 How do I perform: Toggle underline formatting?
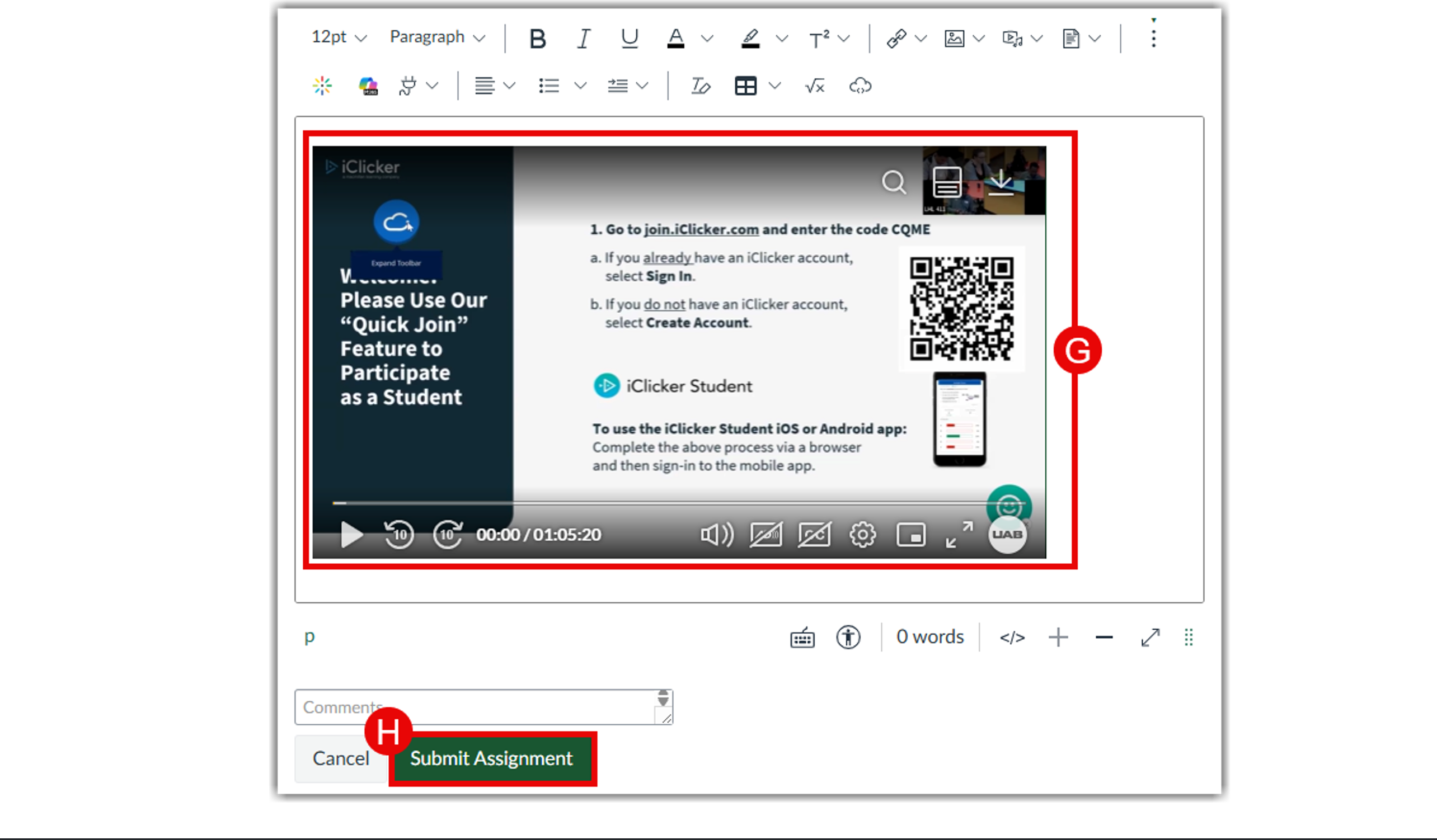tap(630, 39)
